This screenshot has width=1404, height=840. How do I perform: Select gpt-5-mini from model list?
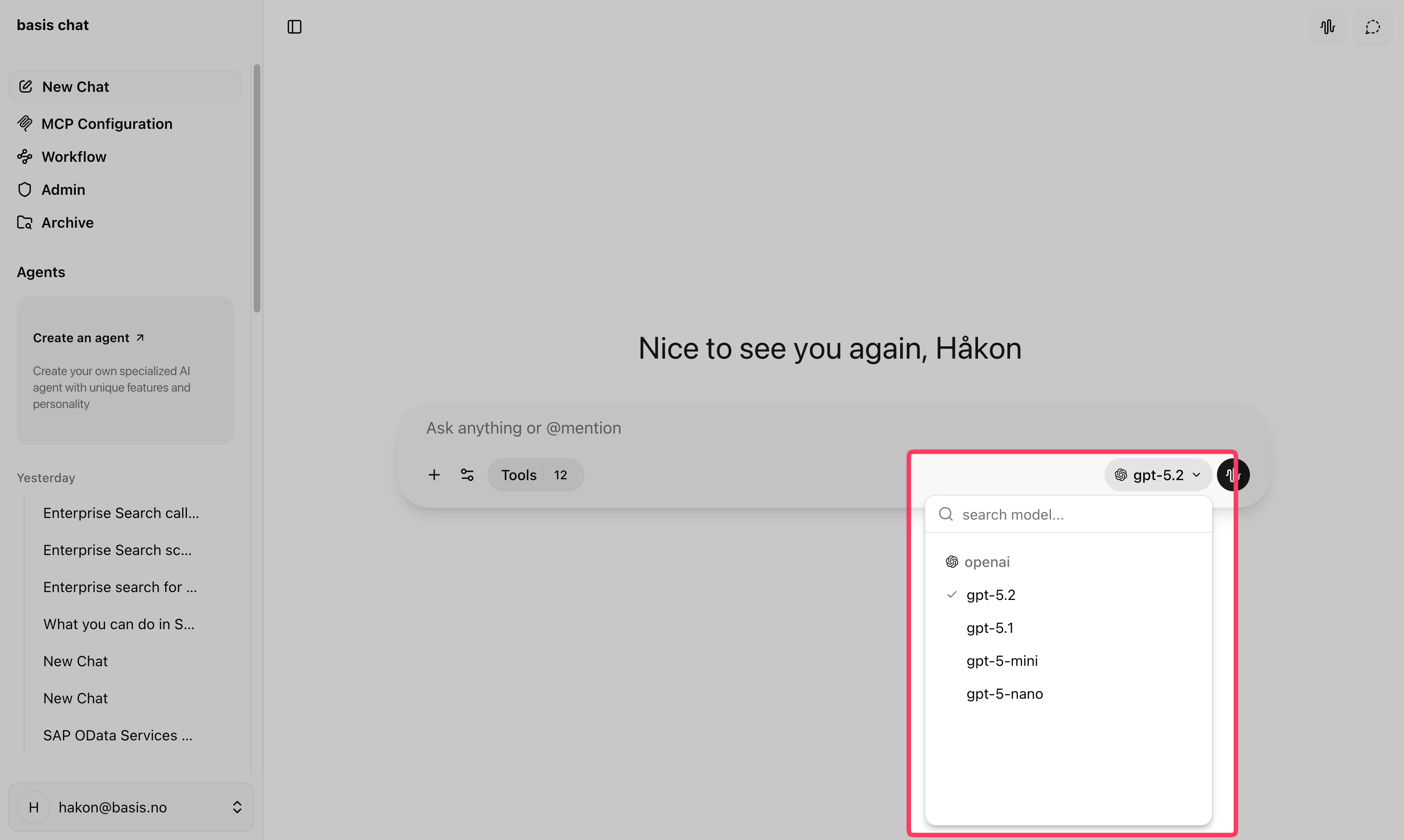click(1002, 660)
